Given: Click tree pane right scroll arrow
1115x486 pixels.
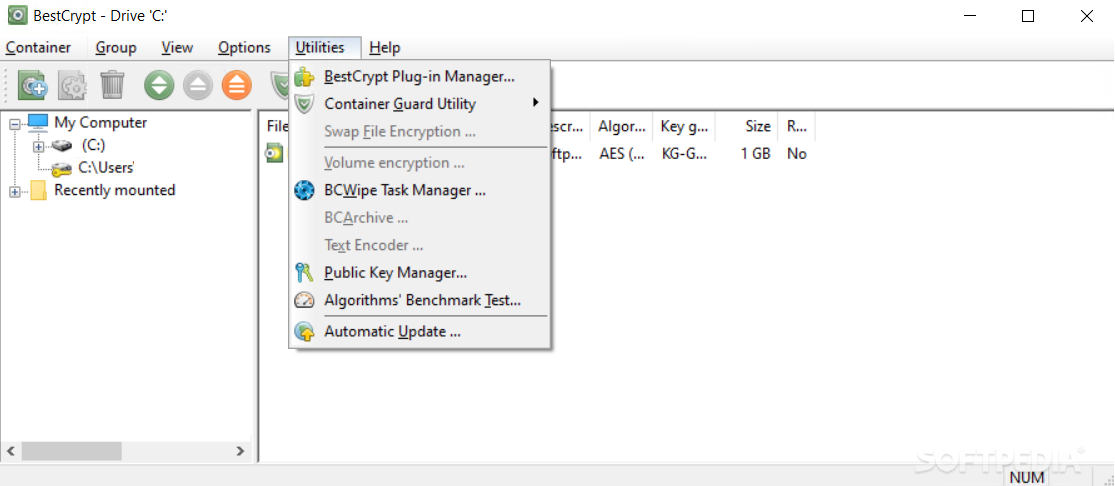Looking at the screenshot, I should (240, 451).
